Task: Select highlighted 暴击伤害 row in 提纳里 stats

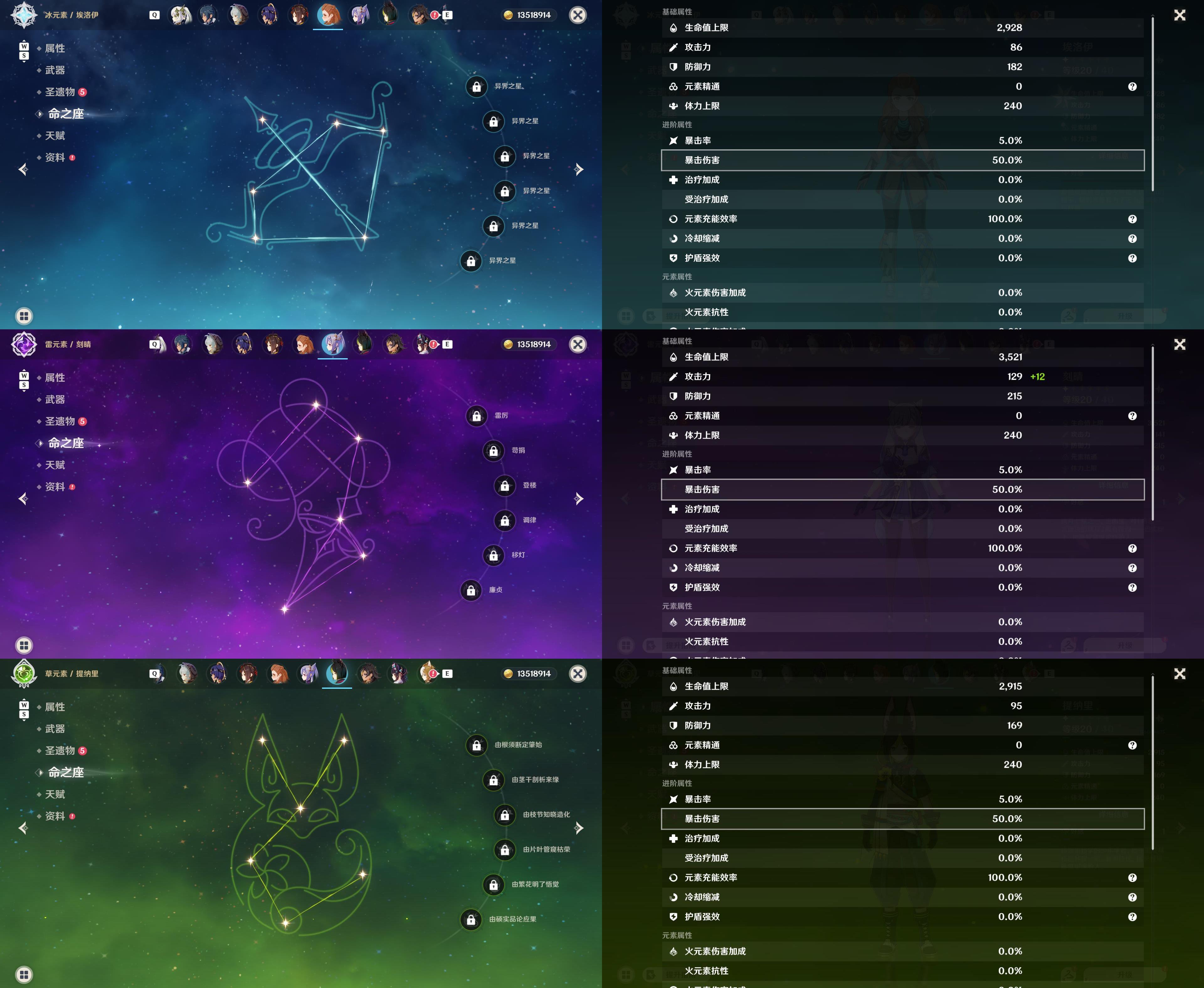Action: click(x=902, y=818)
